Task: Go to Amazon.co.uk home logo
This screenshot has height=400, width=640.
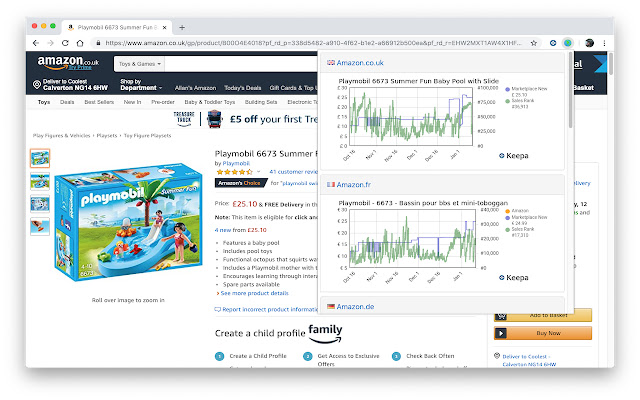Action: point(68,62)
